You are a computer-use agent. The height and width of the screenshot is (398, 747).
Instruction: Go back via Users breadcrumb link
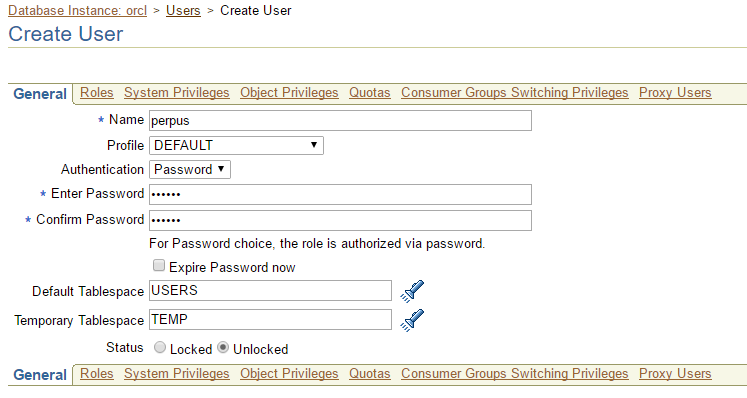pyautogui.click(x=183, y=10)
